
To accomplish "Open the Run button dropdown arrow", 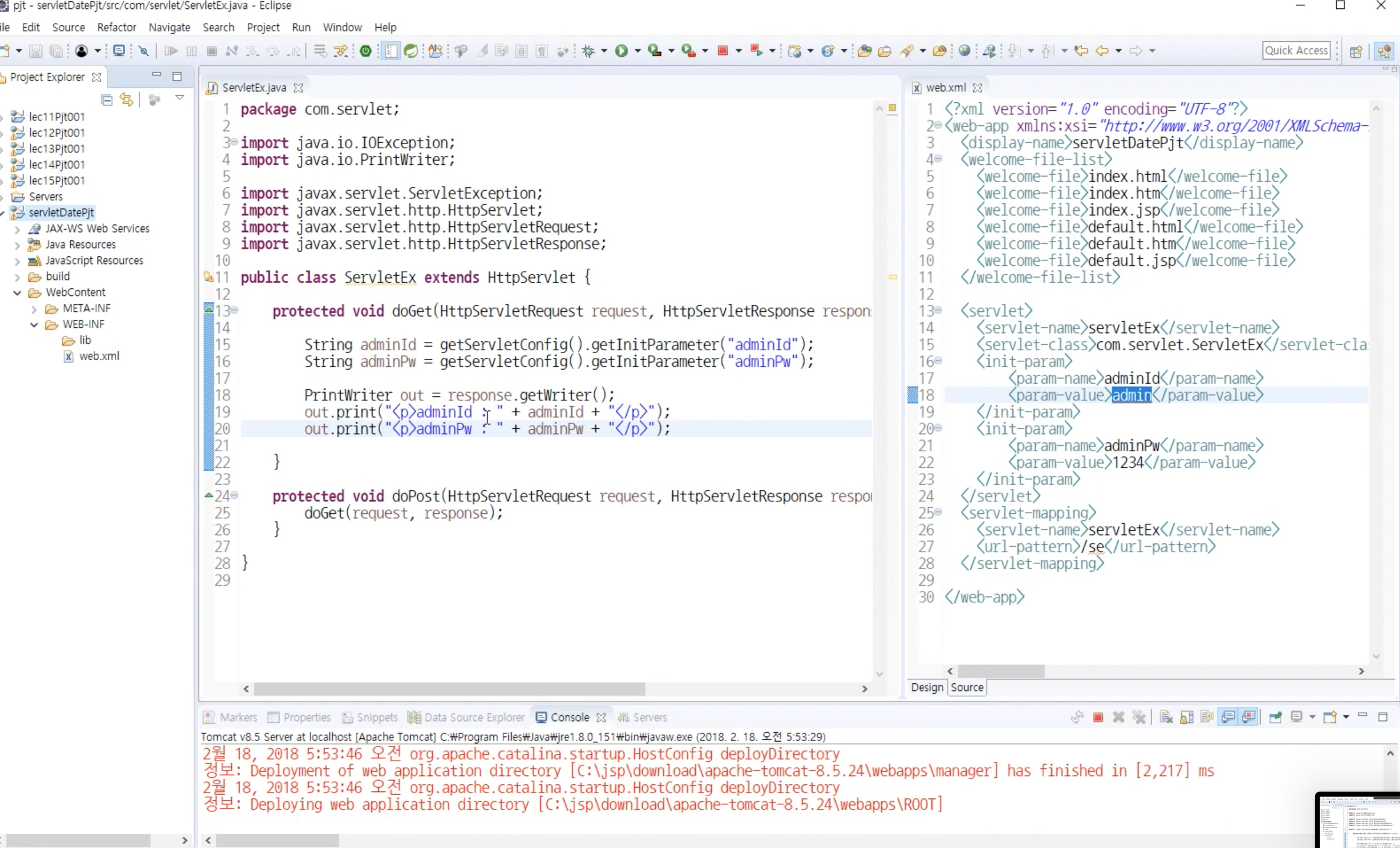I will [637, 51].
